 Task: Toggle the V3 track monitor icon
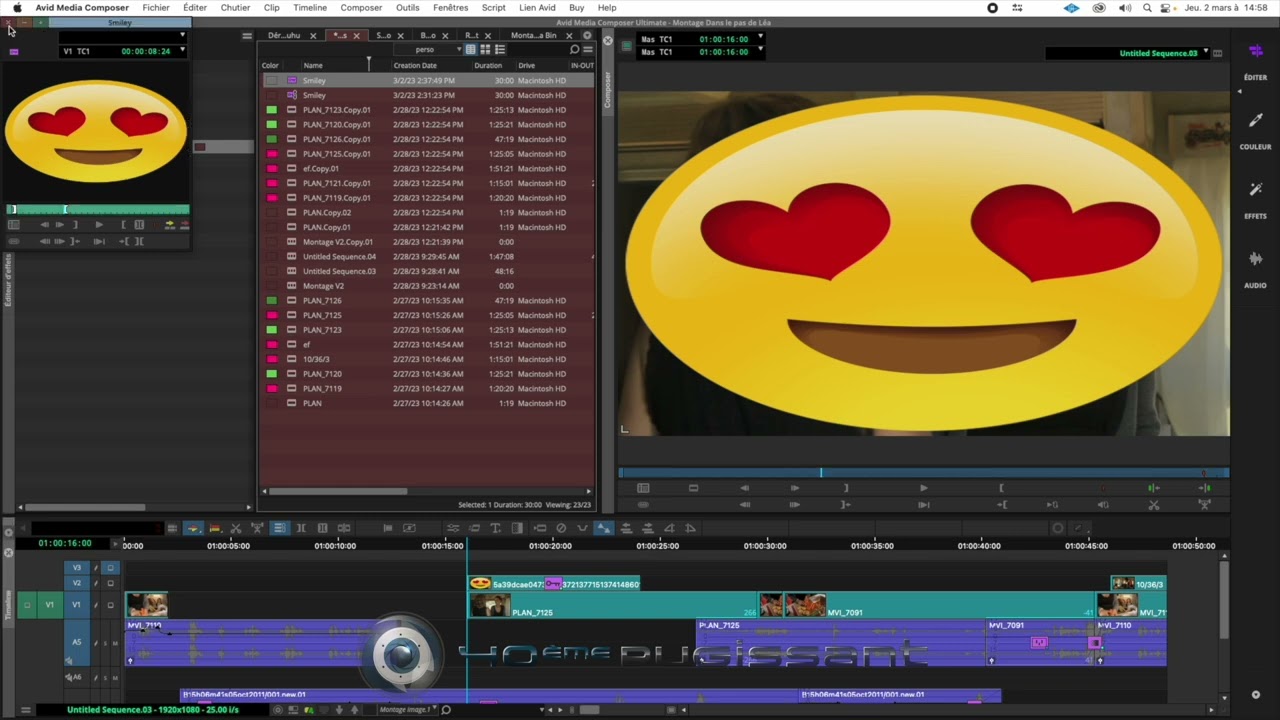[x=110, y=568]
